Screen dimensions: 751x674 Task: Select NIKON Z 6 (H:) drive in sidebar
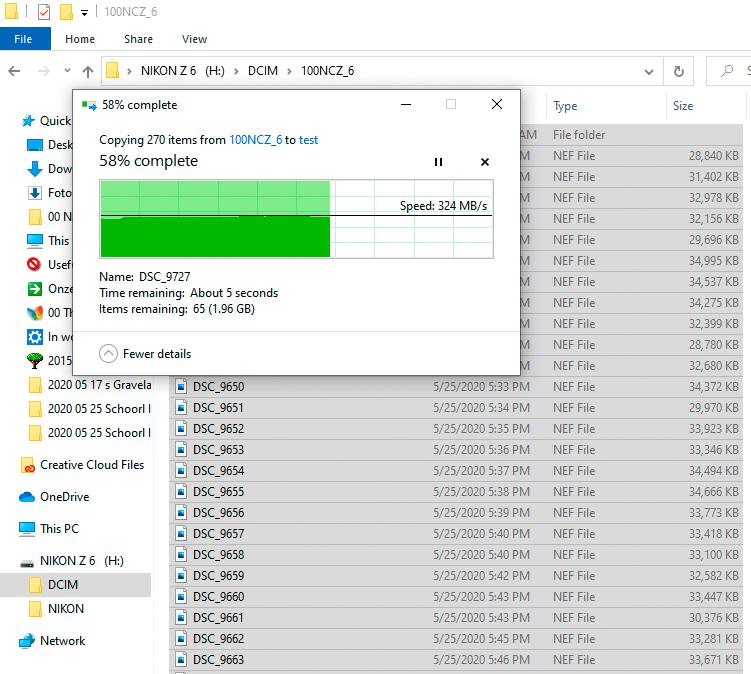tap(72, 560)
